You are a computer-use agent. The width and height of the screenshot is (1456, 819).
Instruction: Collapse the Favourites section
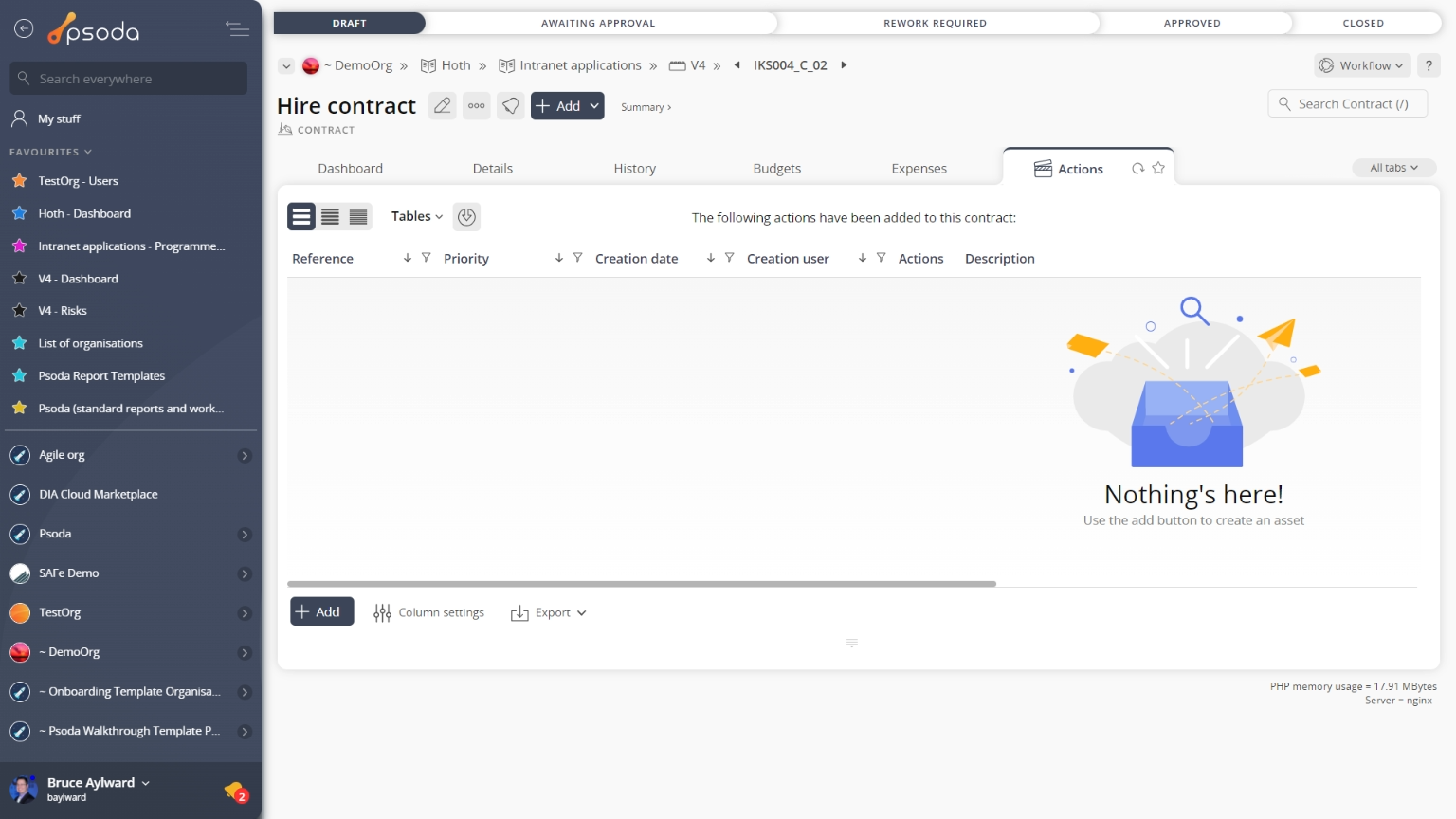tap(50, 152)
